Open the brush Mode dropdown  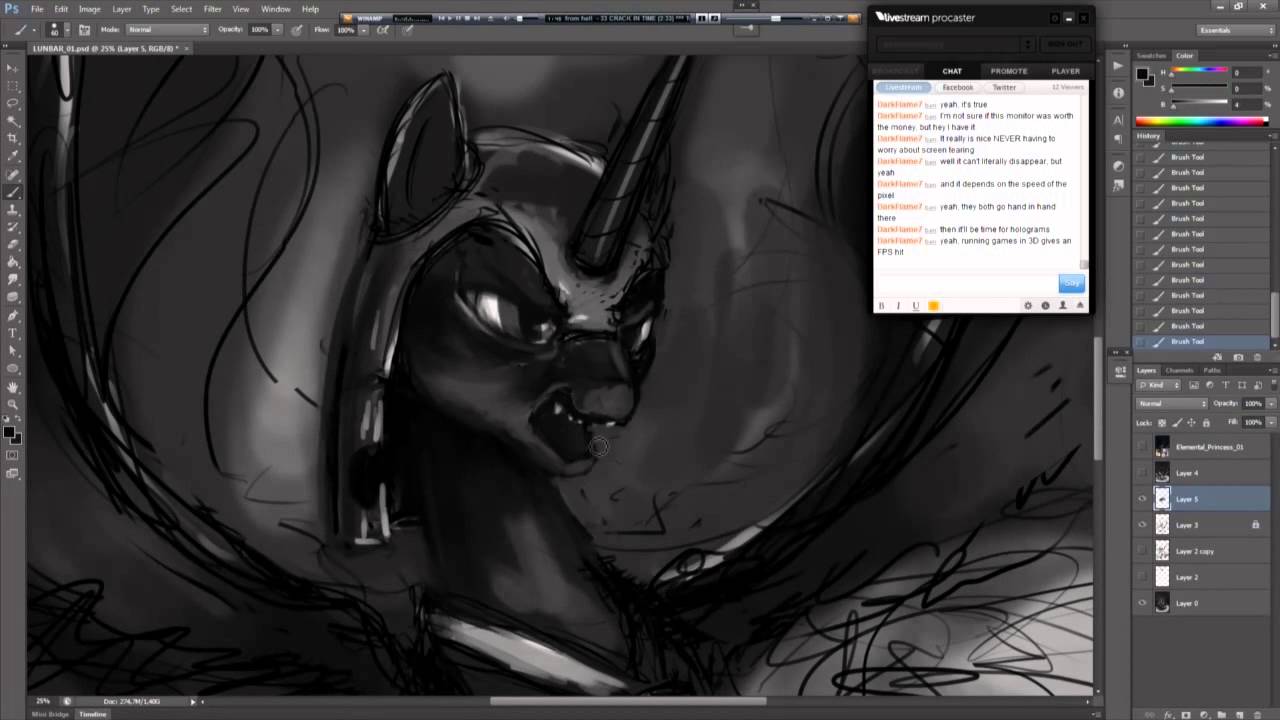tap(167, 30)
